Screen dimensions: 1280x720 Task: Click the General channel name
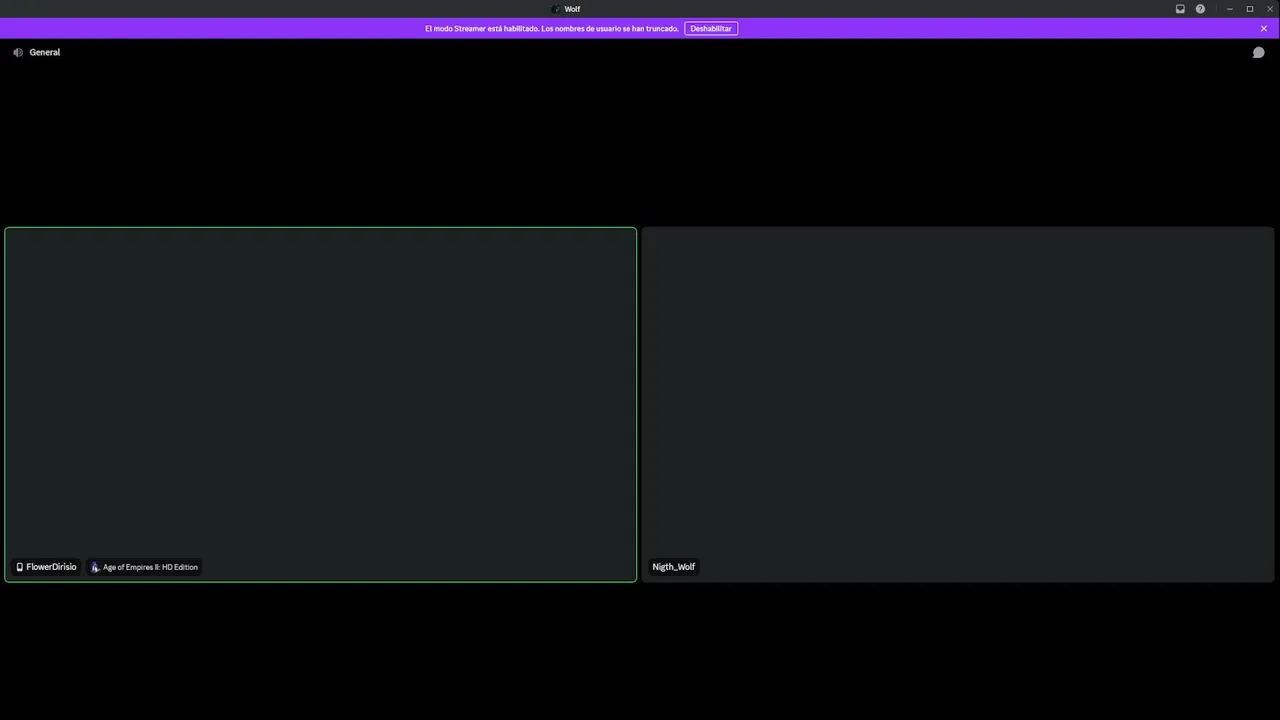(x=45, y=52)
